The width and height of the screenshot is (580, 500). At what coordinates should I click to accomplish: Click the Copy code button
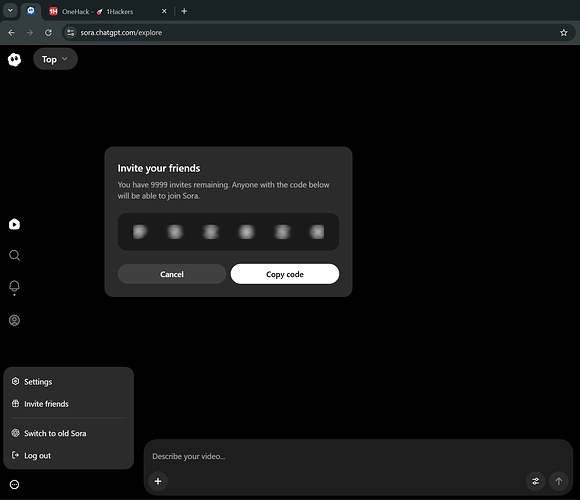285,274
